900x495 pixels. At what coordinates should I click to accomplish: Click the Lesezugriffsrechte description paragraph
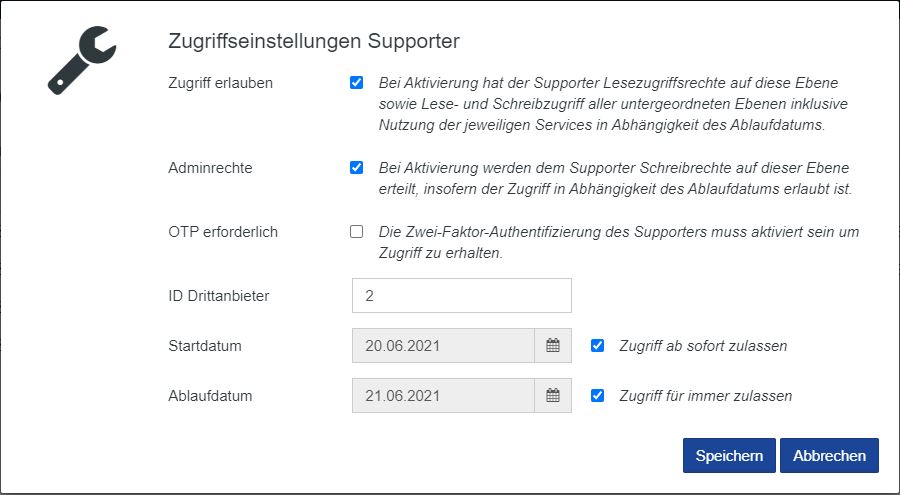point(608,105)
